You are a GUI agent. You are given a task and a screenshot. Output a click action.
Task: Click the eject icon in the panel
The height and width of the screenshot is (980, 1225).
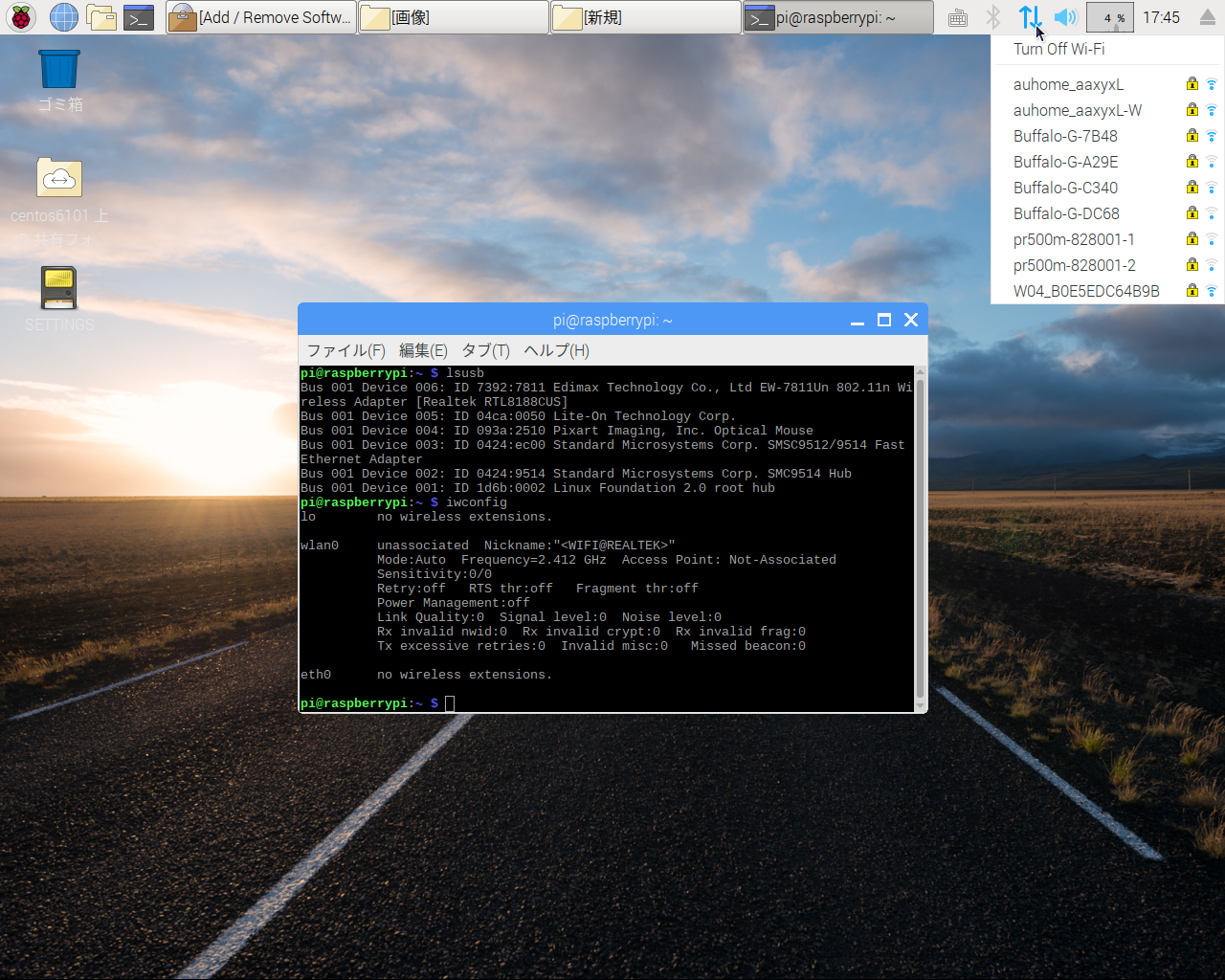[x=1208, y=17]
